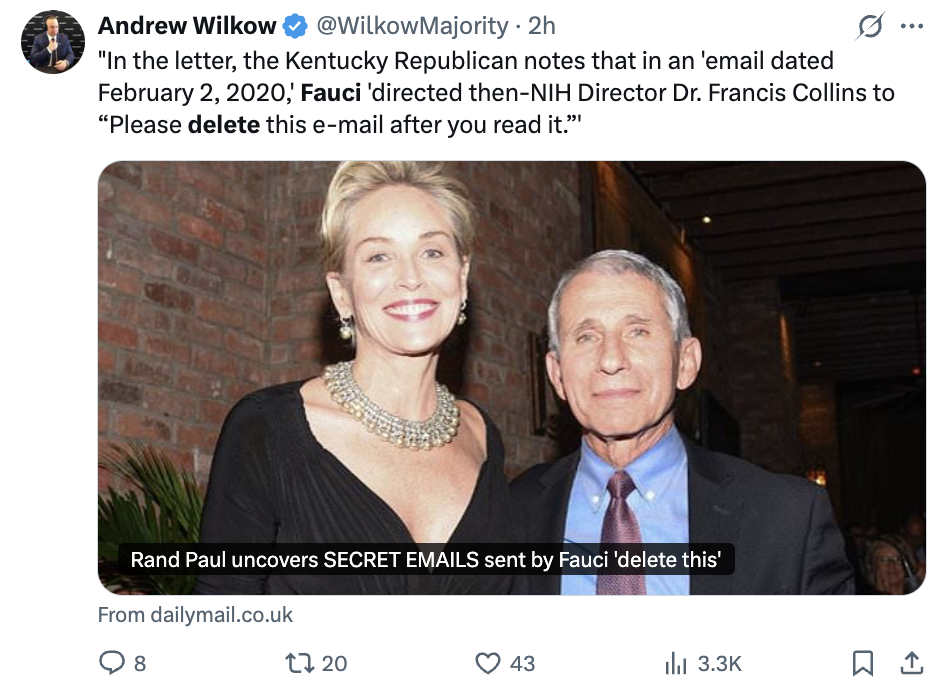Click the Andrew Wilkow display name
Screen dimensions: 950x698
(x=187, y=26)
